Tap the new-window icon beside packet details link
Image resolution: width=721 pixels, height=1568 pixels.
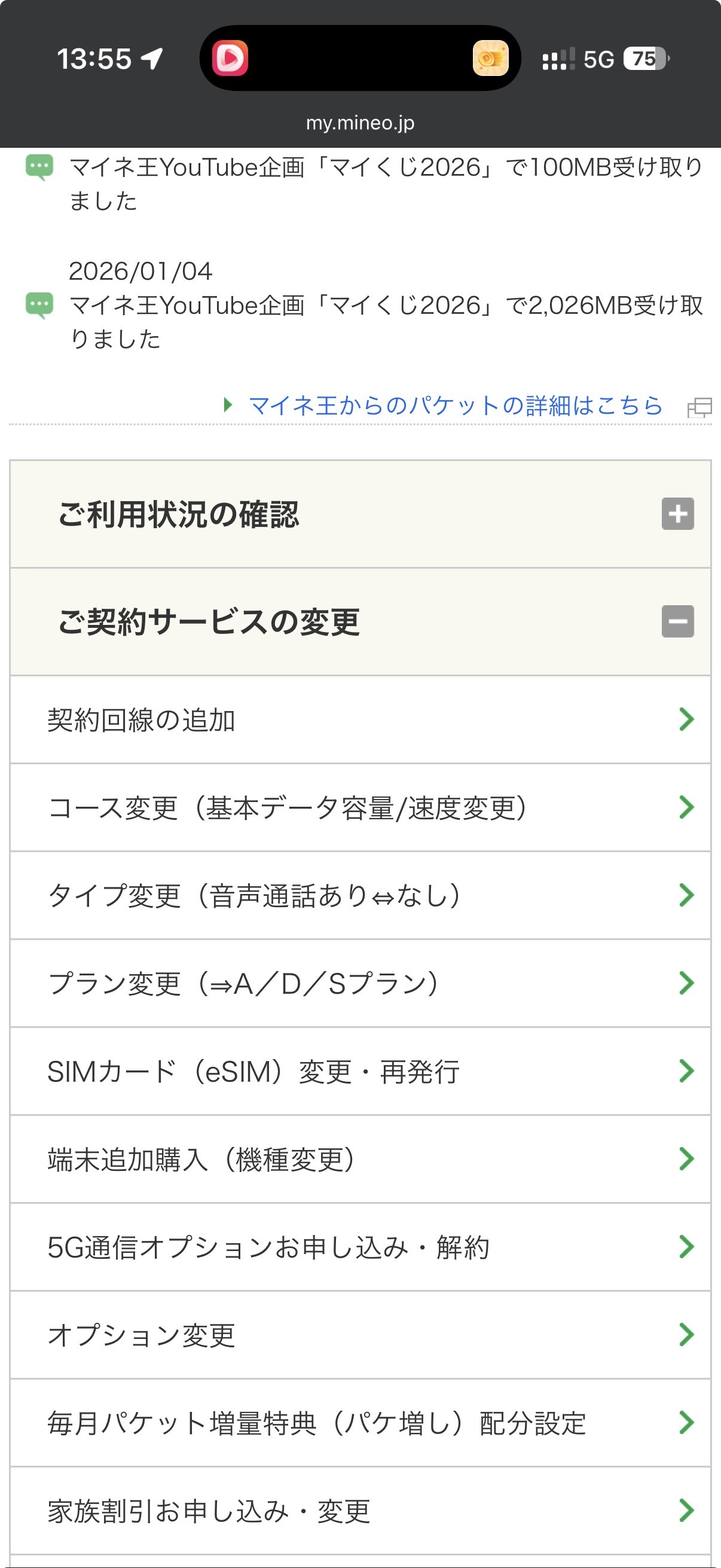[699, 407]
